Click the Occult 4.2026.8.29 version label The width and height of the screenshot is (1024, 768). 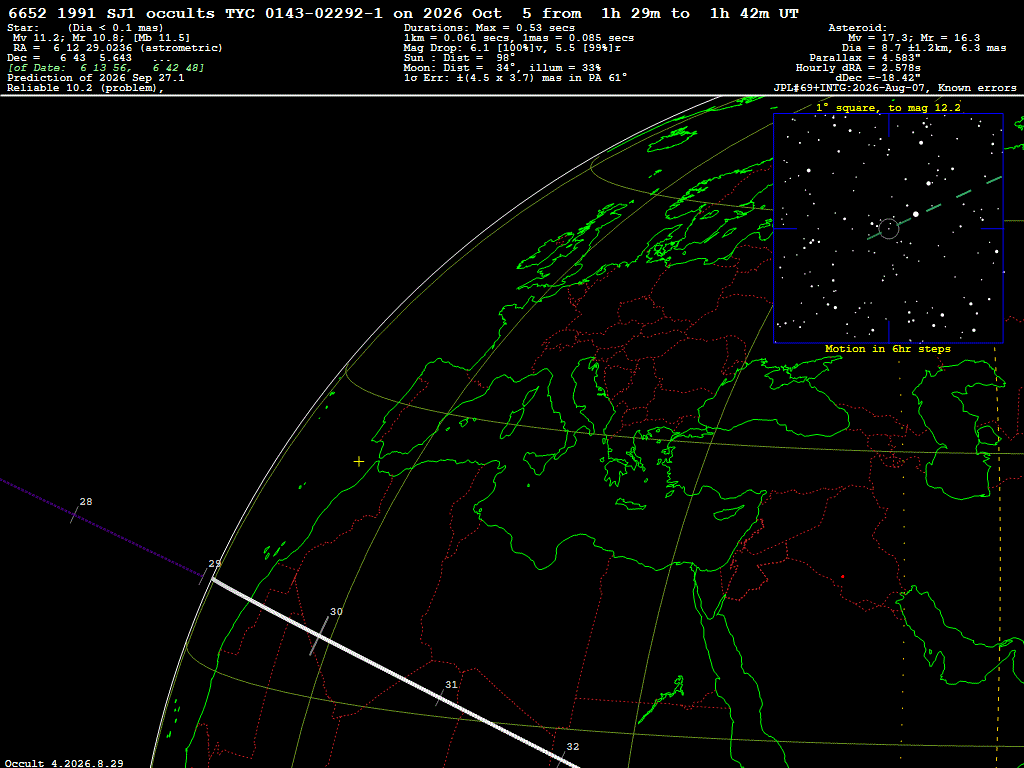tap(64, 763)
